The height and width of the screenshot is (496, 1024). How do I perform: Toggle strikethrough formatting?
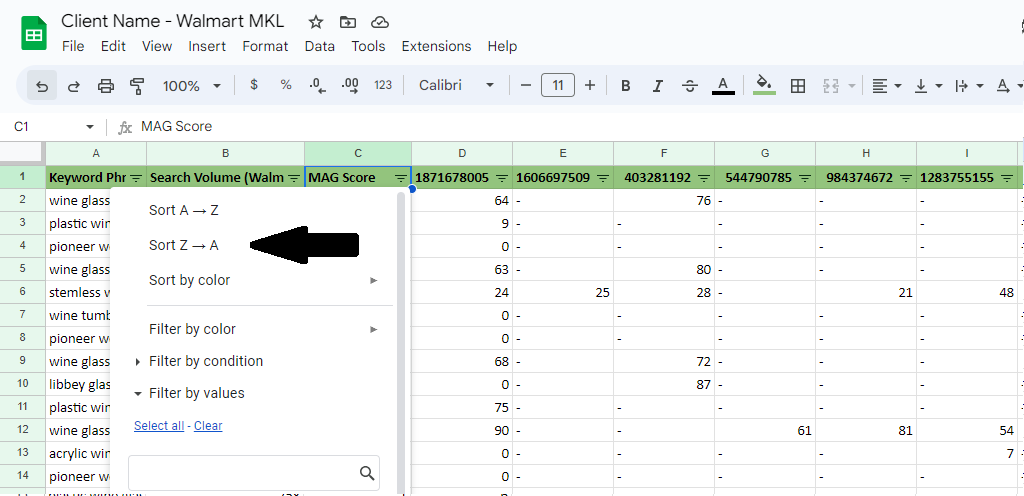coord(690,85)
